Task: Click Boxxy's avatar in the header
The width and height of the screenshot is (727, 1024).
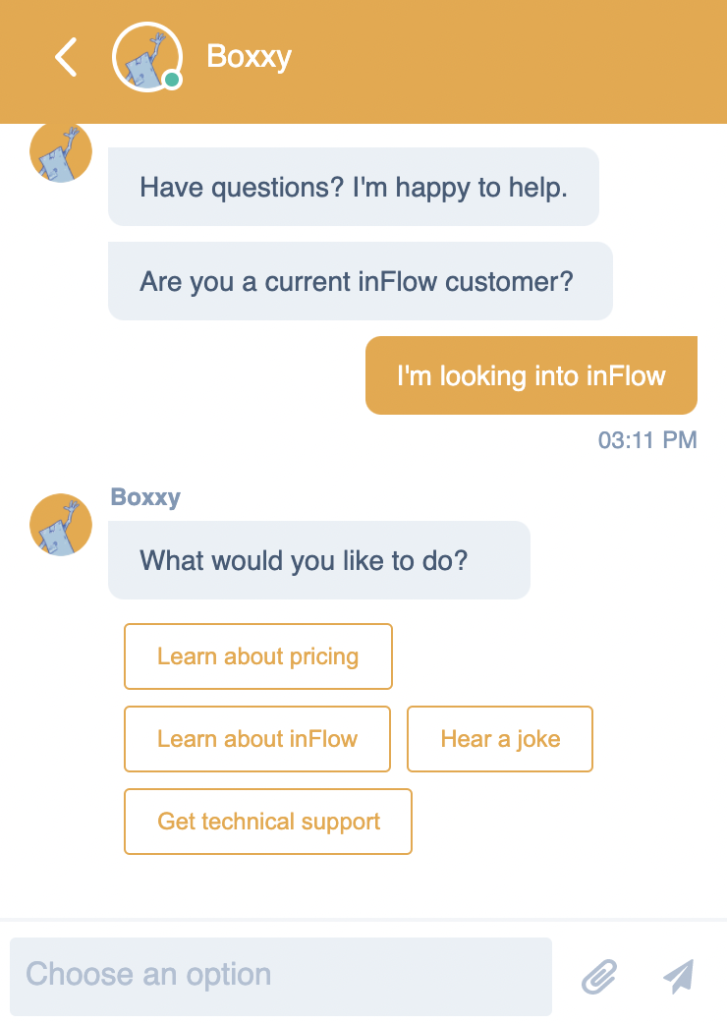Action: 145,56
